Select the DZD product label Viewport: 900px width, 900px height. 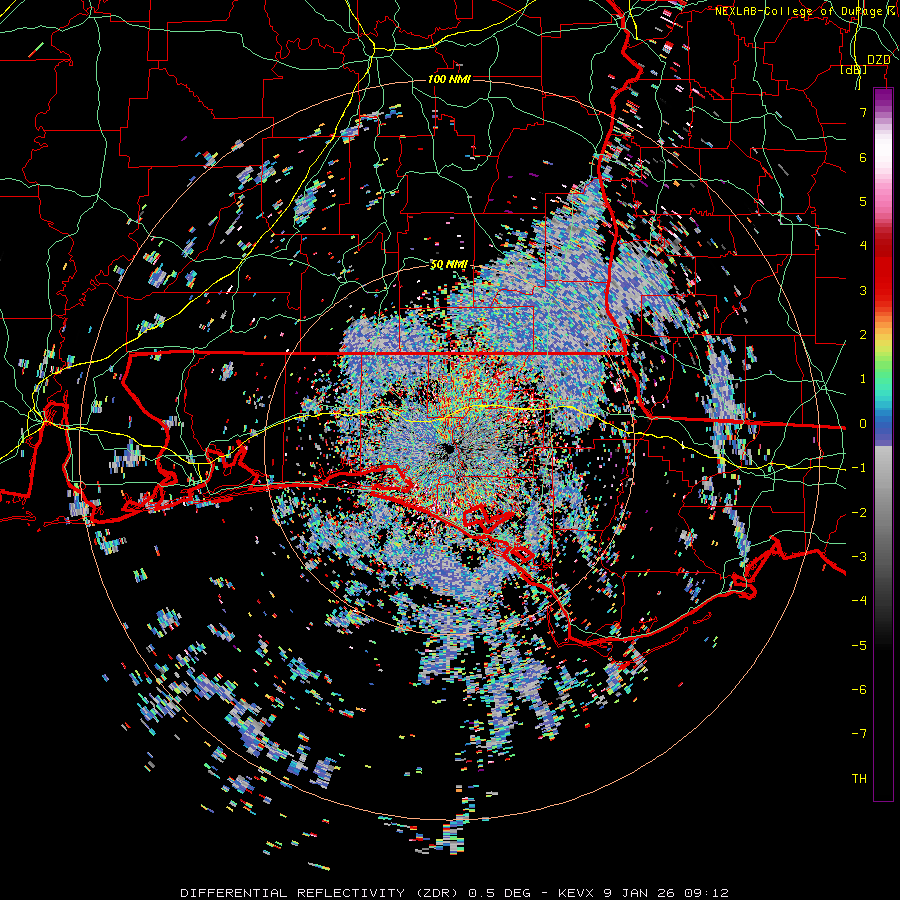pyautogui.click(x=879, y=60)
